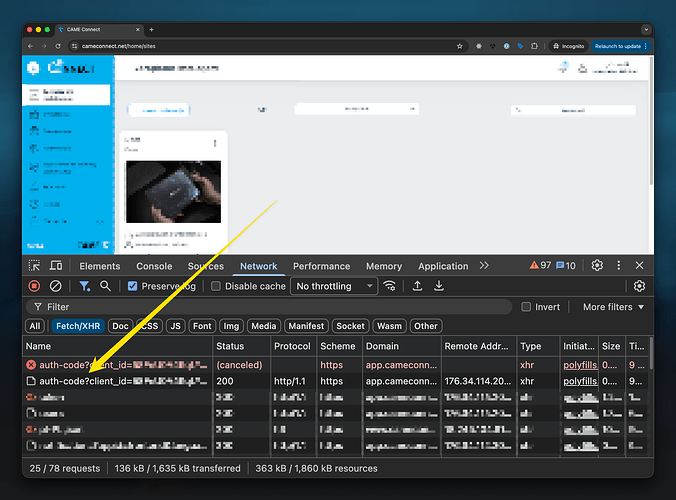Open the network search magnifier
This screenshot has height=500, width=676.
pos(106,286)
